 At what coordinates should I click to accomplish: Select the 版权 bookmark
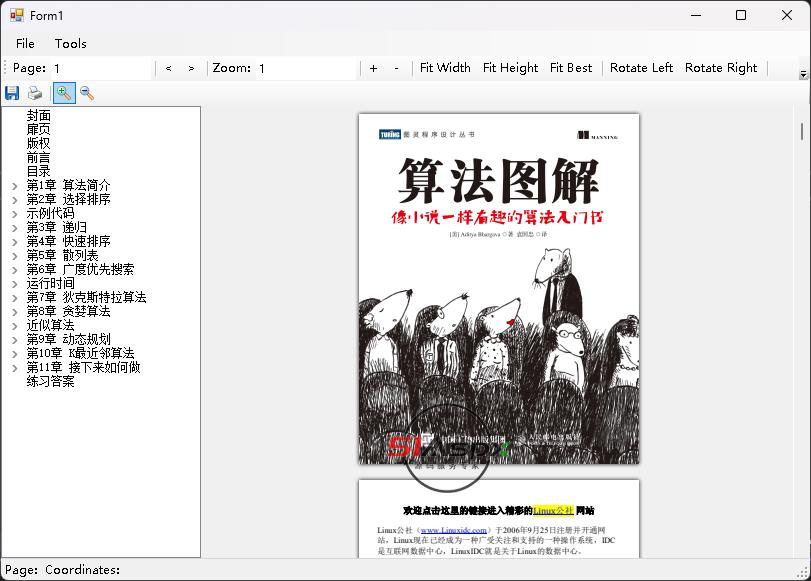coord(39,143)
